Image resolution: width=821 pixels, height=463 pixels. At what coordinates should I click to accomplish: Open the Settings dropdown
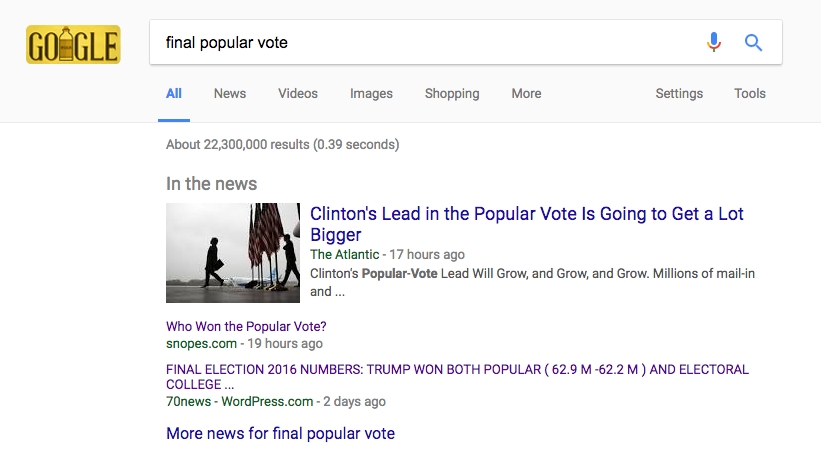pyautogui.click(x=679, y=94)
